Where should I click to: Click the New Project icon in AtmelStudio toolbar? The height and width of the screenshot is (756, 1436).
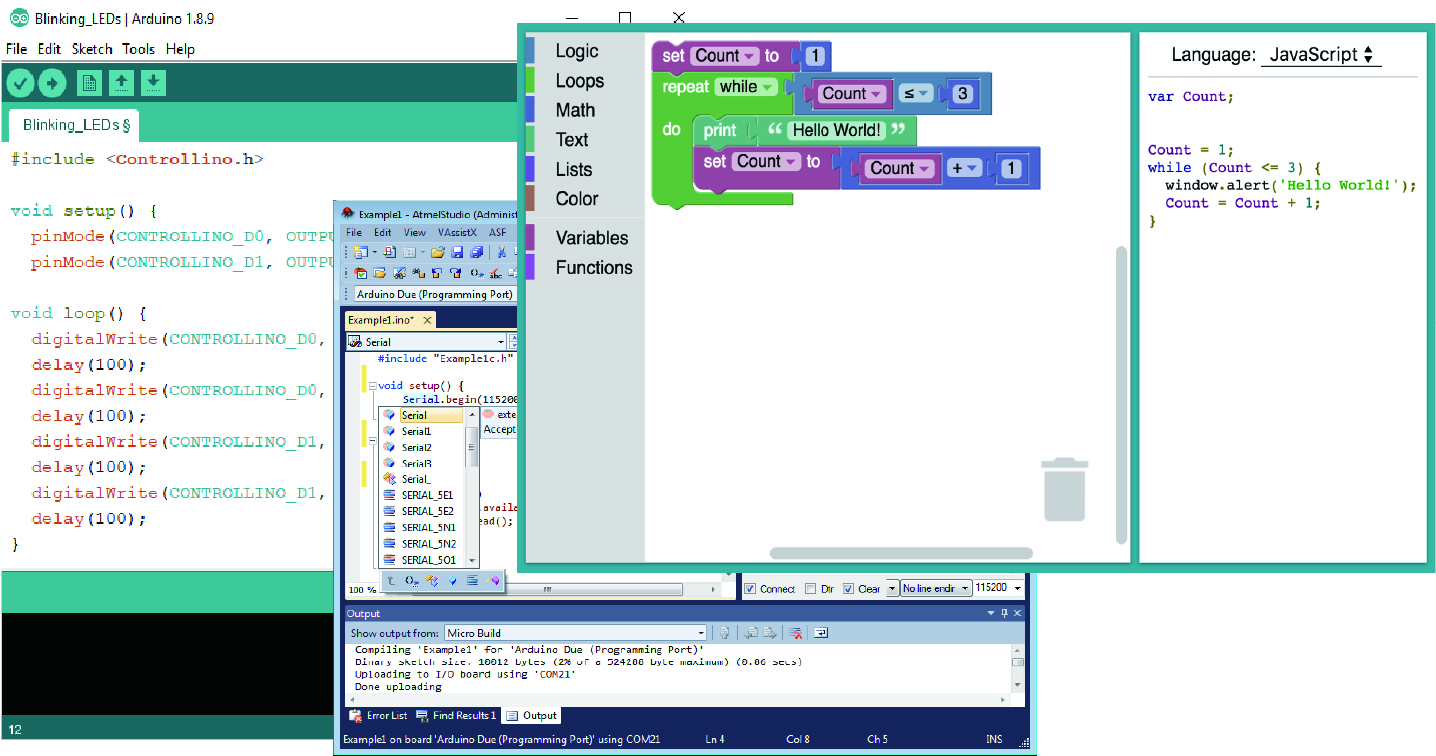point(361,252)
